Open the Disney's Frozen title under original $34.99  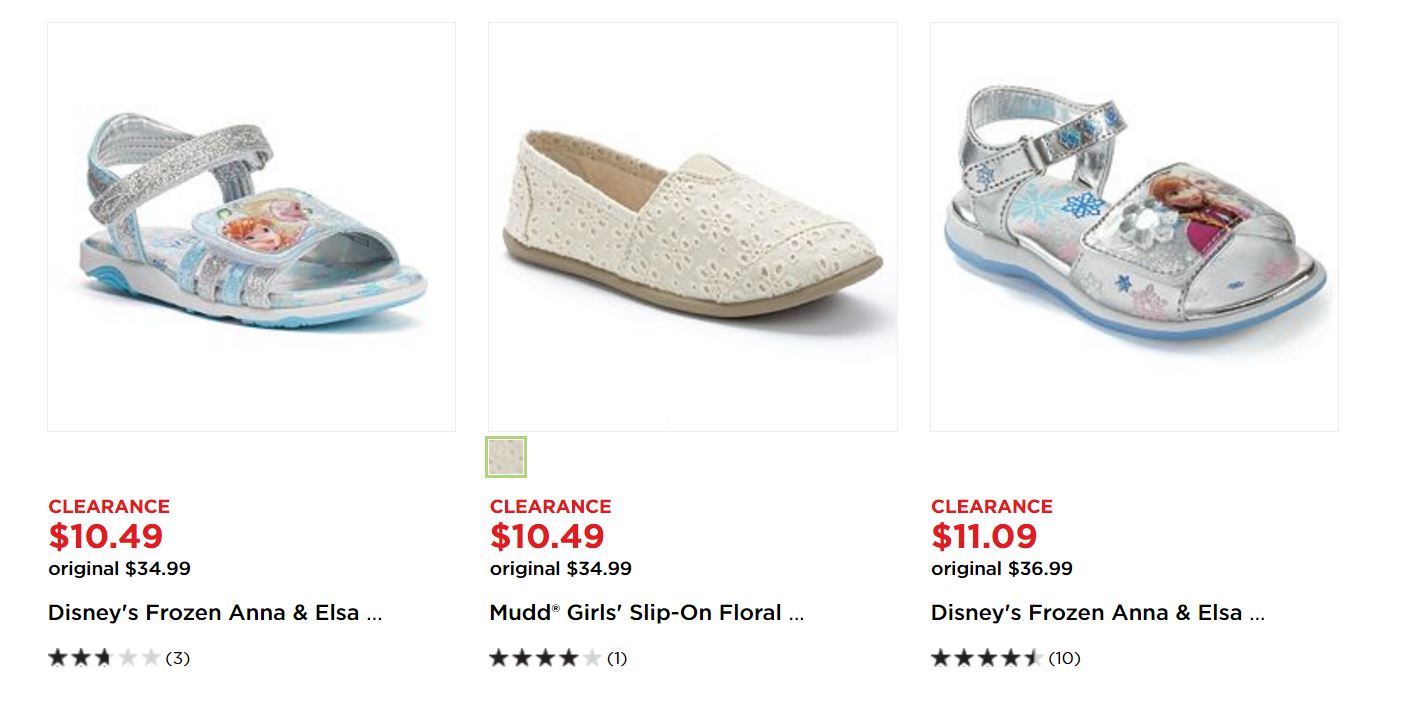coord(214,613)
